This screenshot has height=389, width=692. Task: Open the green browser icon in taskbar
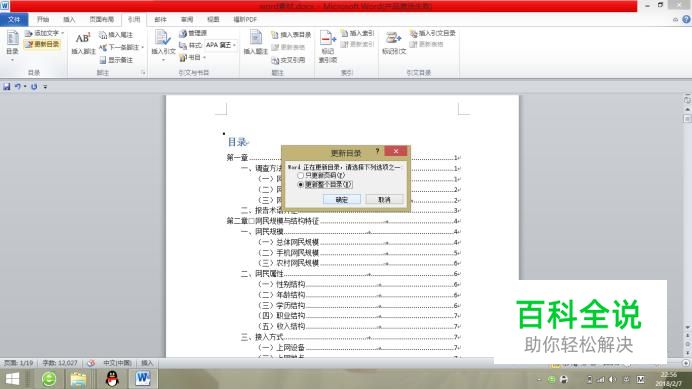click(x=49, y=379)
